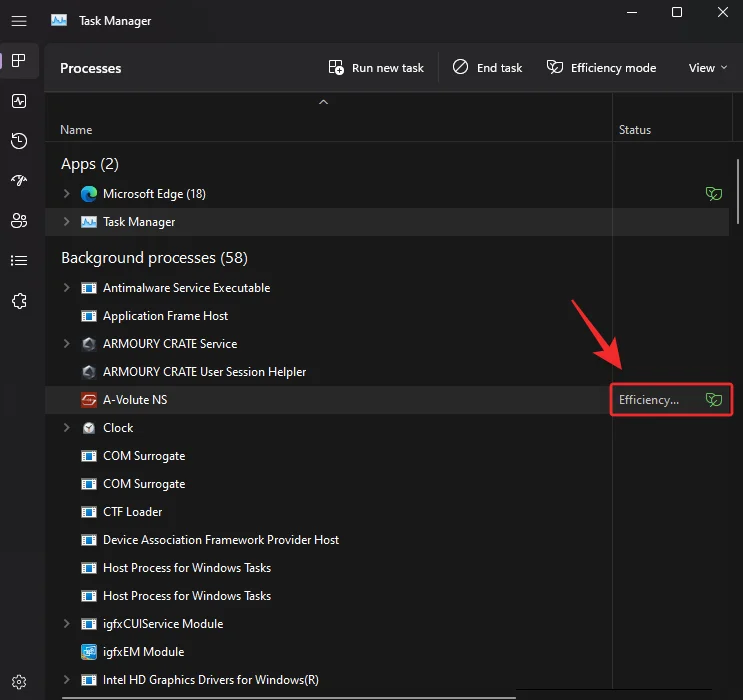The height and width of the screenshot is (700, 743).
Task: Open the Services page in the sidebar
Action: 19,301
